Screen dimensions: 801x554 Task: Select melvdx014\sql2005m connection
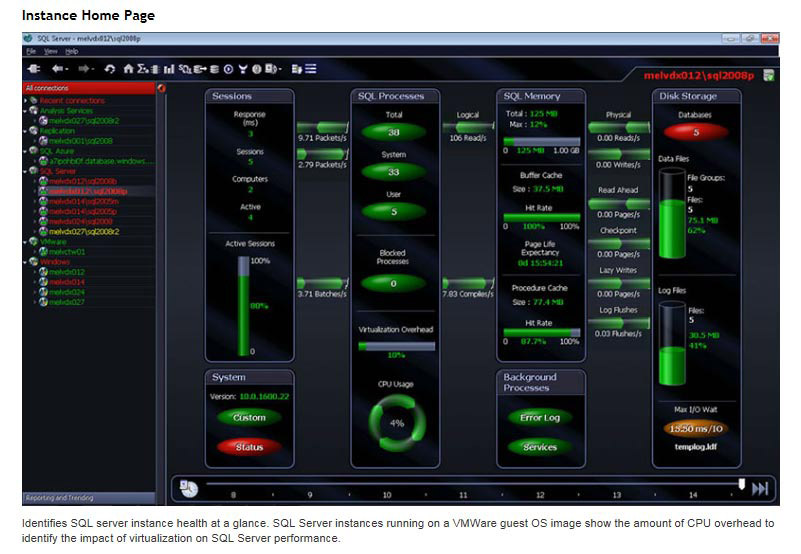[x=84, y=201]
